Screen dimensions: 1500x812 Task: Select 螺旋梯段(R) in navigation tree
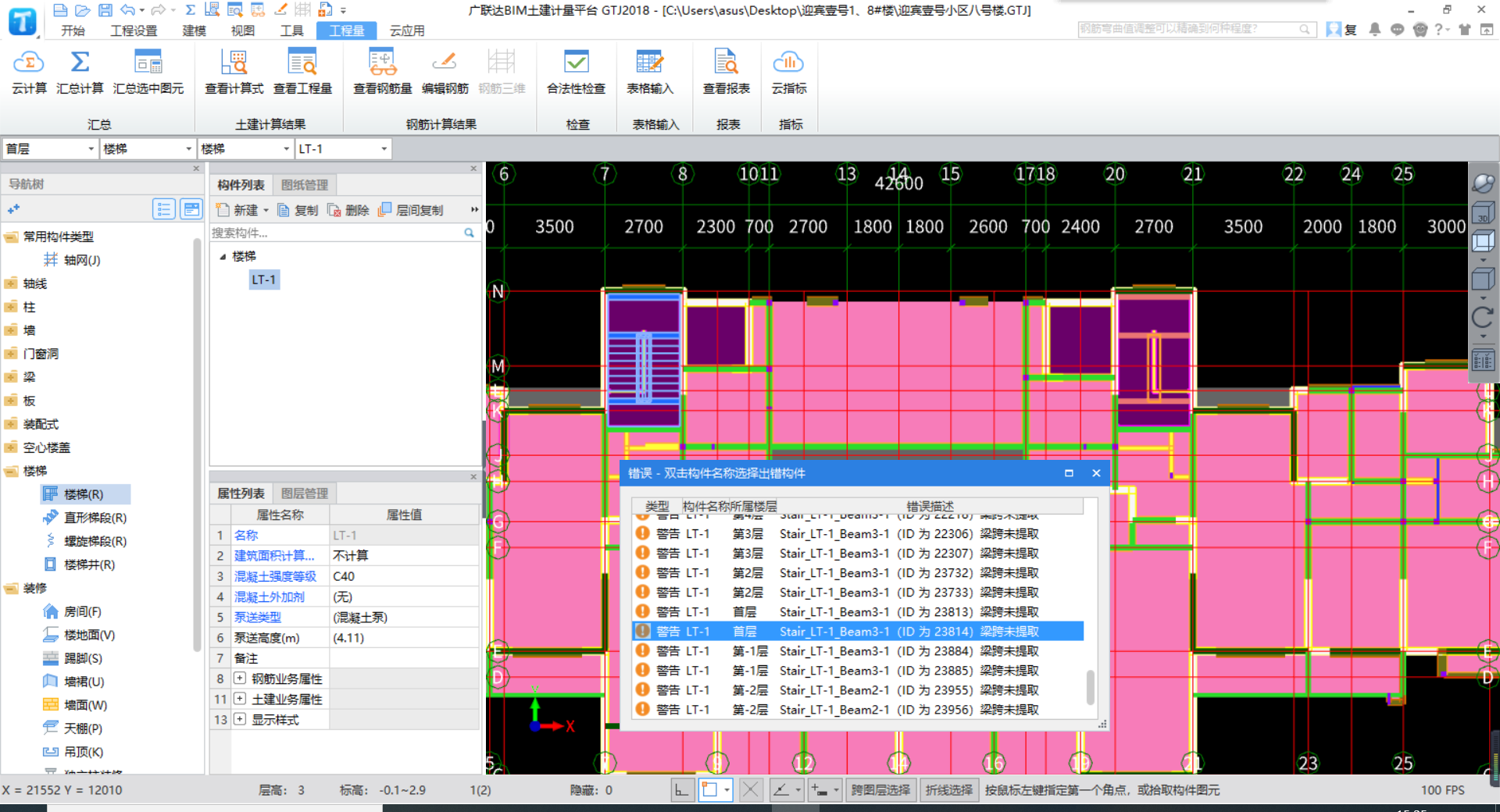[84, 541]
